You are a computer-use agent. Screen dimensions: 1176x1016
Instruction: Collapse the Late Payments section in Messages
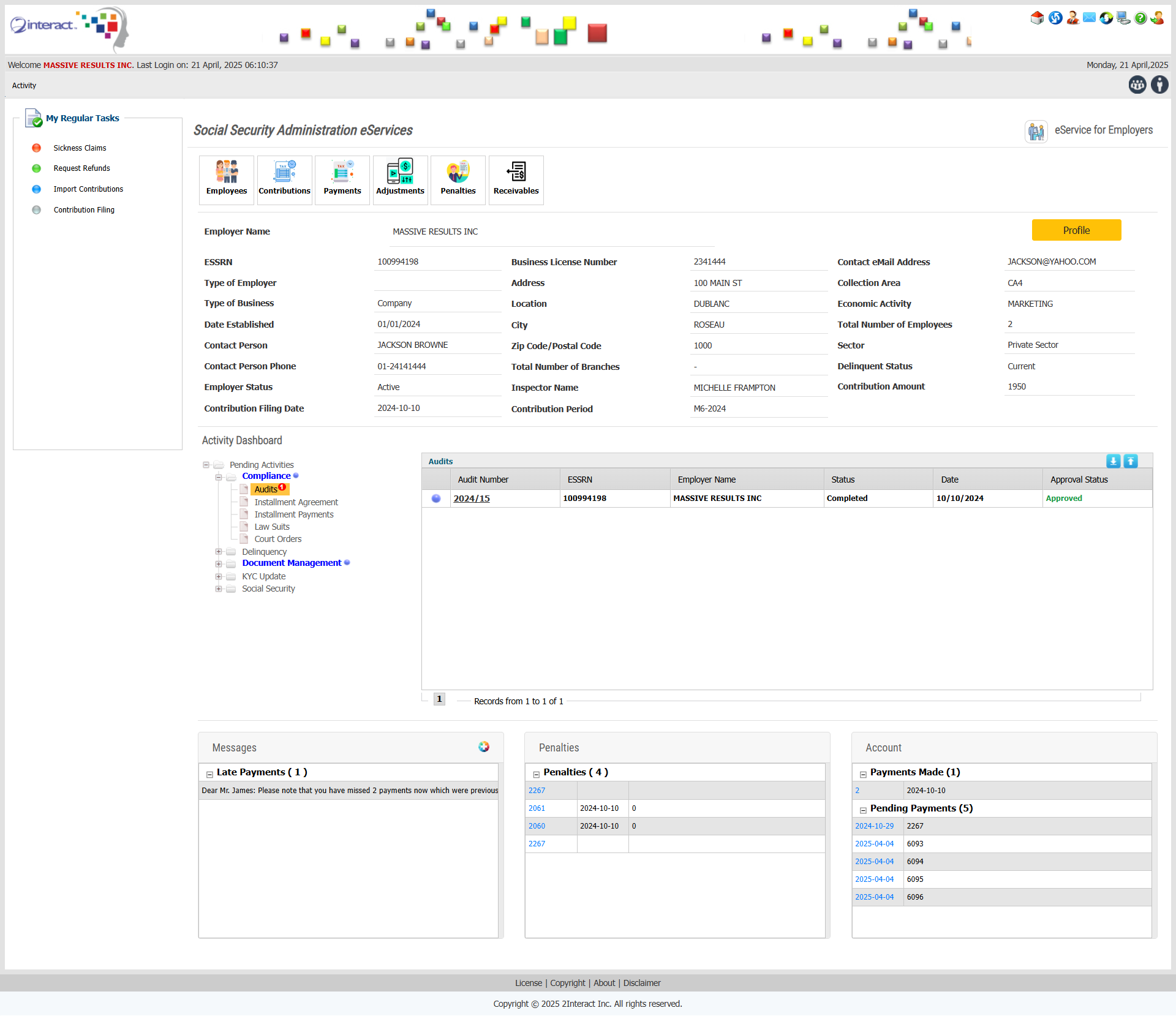[209, 773]
